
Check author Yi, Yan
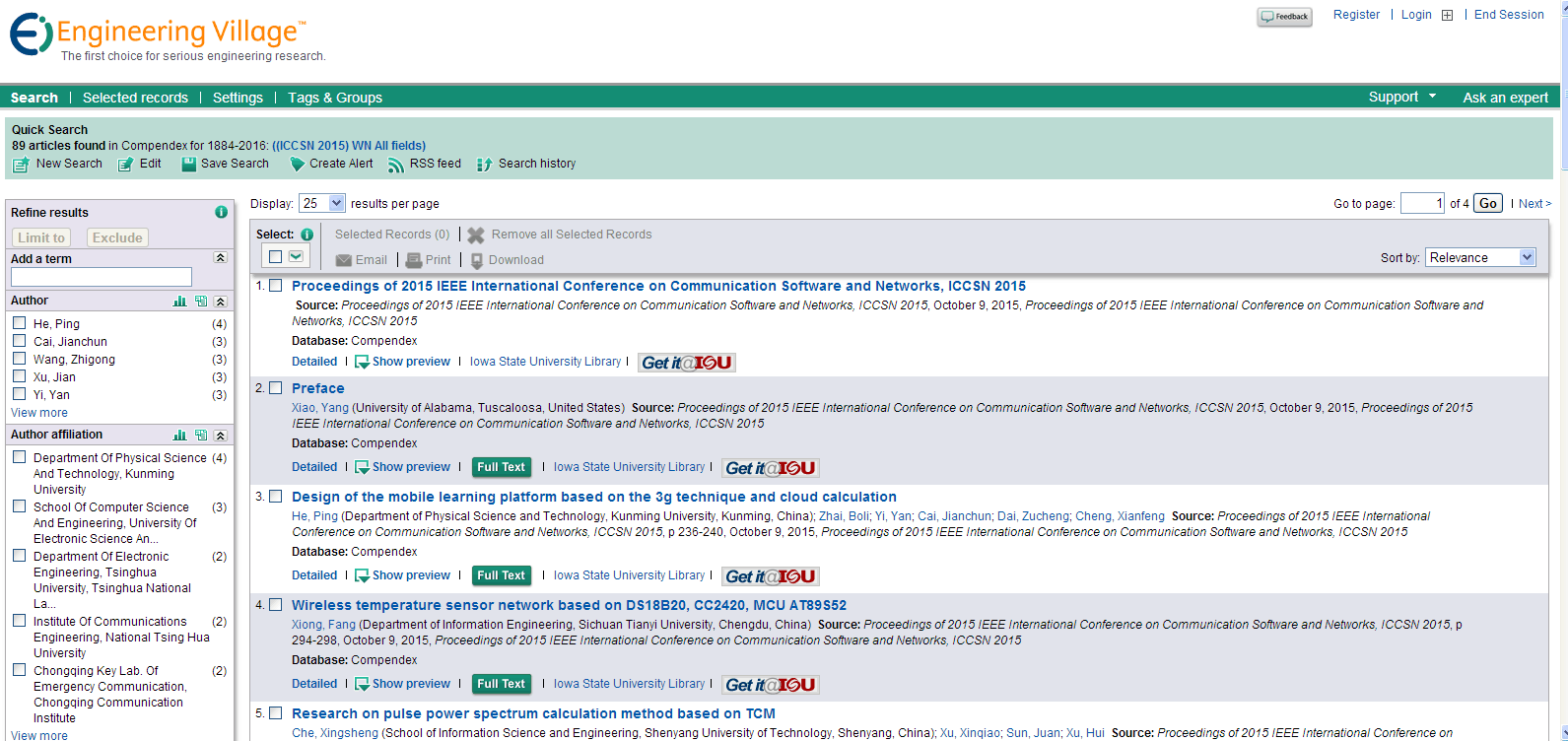click(19, 393)
